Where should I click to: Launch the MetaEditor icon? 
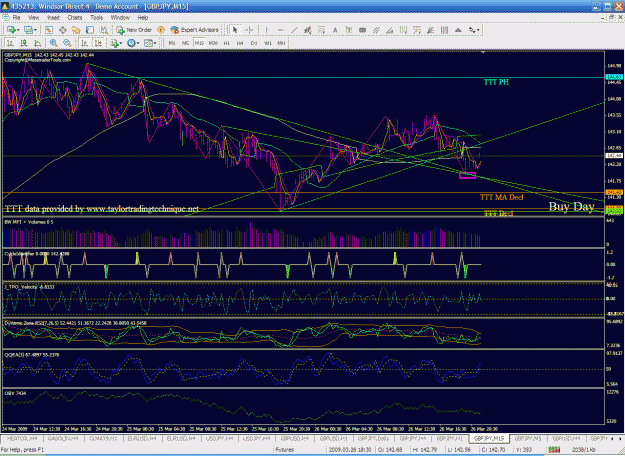pyautogui.click(x=161, y=30)
